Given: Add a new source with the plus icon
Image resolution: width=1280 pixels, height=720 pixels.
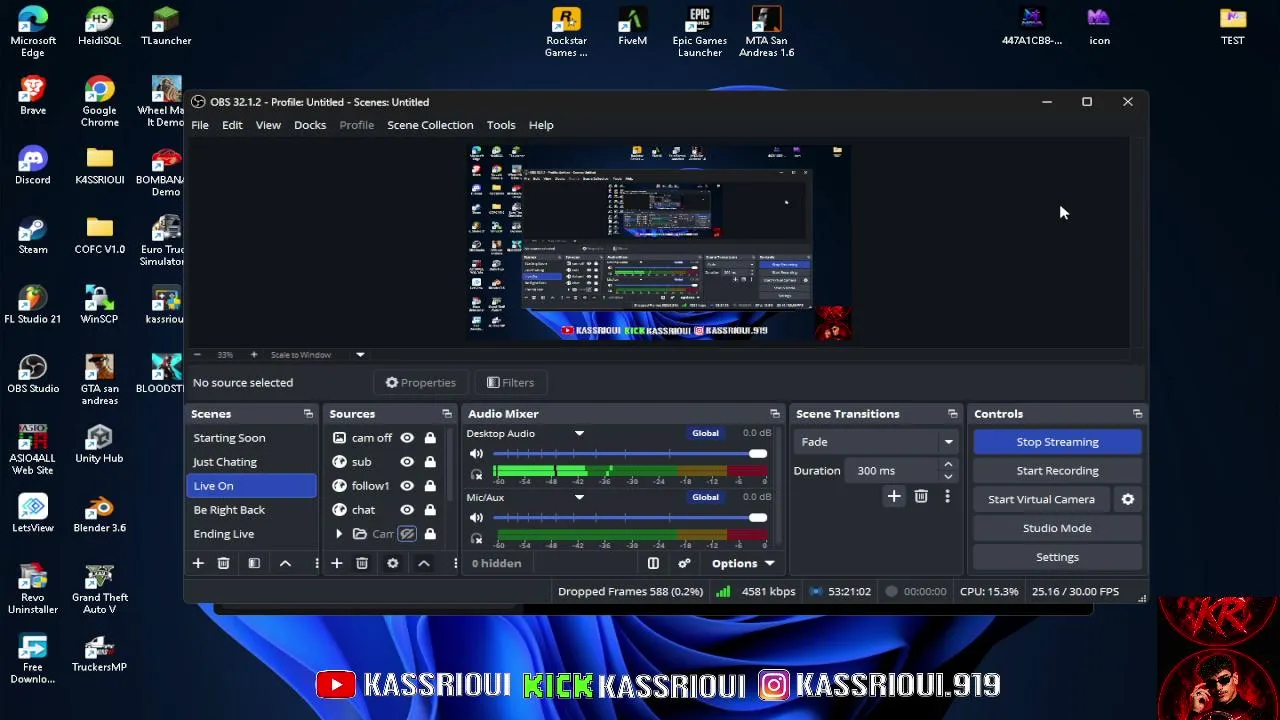Looking at the screenshot, I should (337, 563).
